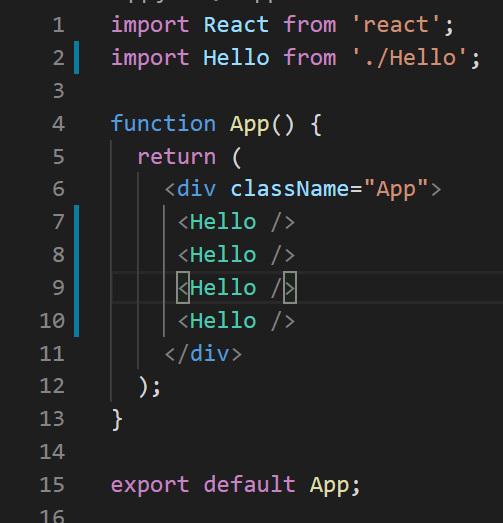The height and width of the screenshot is (523, 503).
Task: Click line number 10 in the gutter
Action: (52, 321)
